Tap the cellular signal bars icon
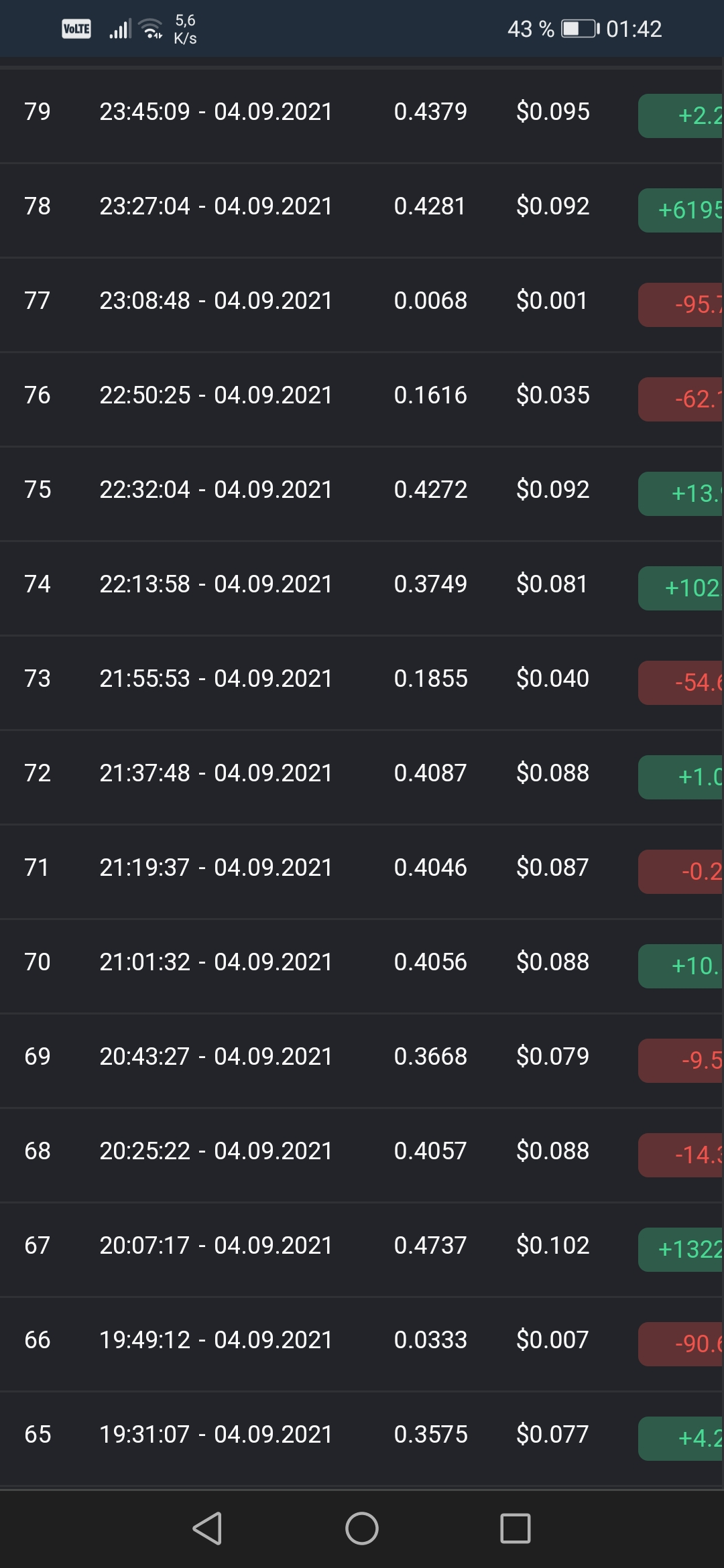This screenshot has height=1568, width=724. (x=120, y=29)
